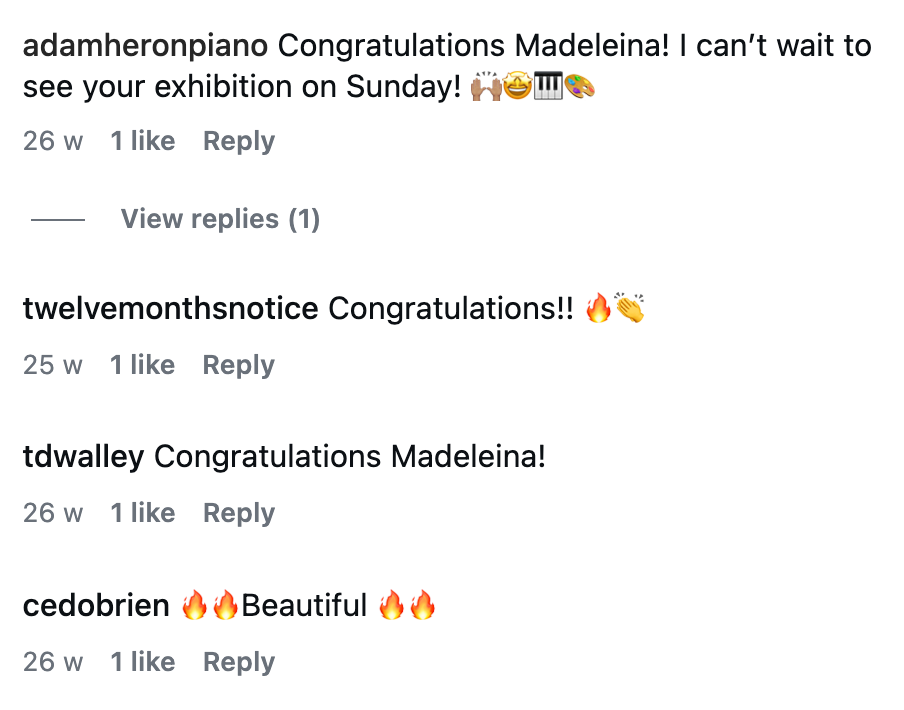
Task: Reply to adamheronpiano's comment
Action: click(x=238, y=141)
